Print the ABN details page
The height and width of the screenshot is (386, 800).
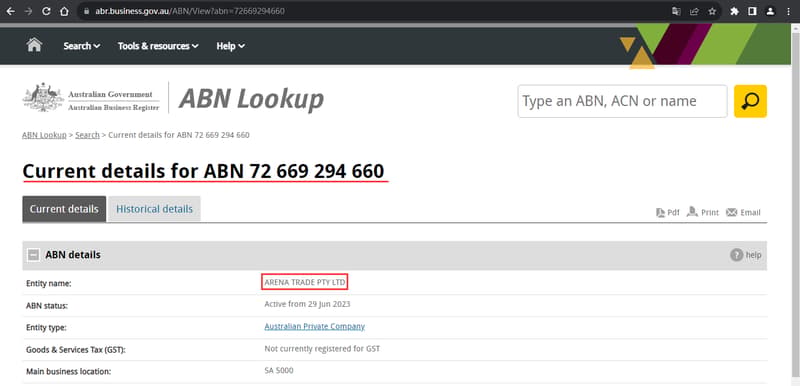703,212
